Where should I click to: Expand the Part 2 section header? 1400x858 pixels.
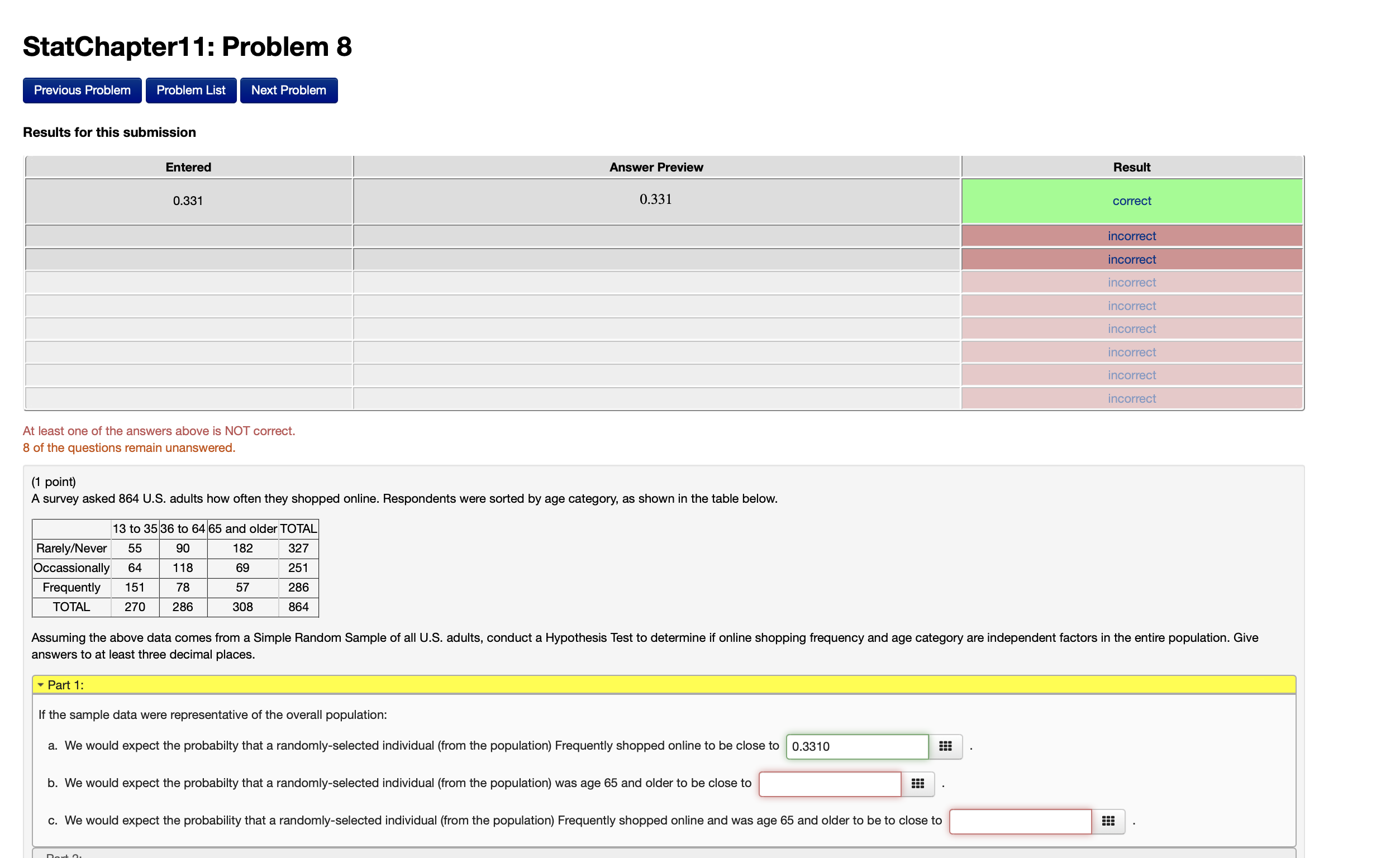(x=64, y=854)
